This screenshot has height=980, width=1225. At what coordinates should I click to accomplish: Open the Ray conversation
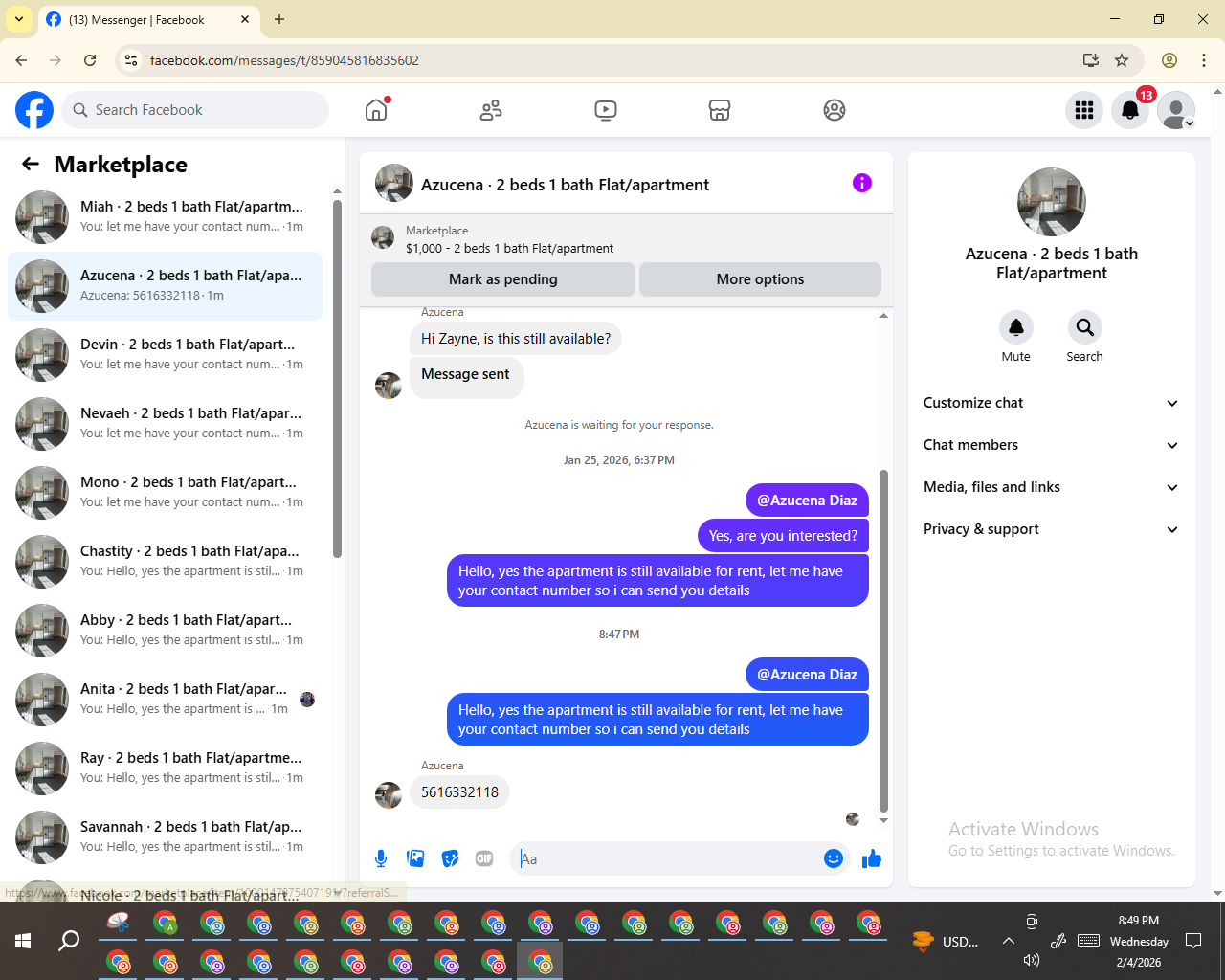[165, 768]
